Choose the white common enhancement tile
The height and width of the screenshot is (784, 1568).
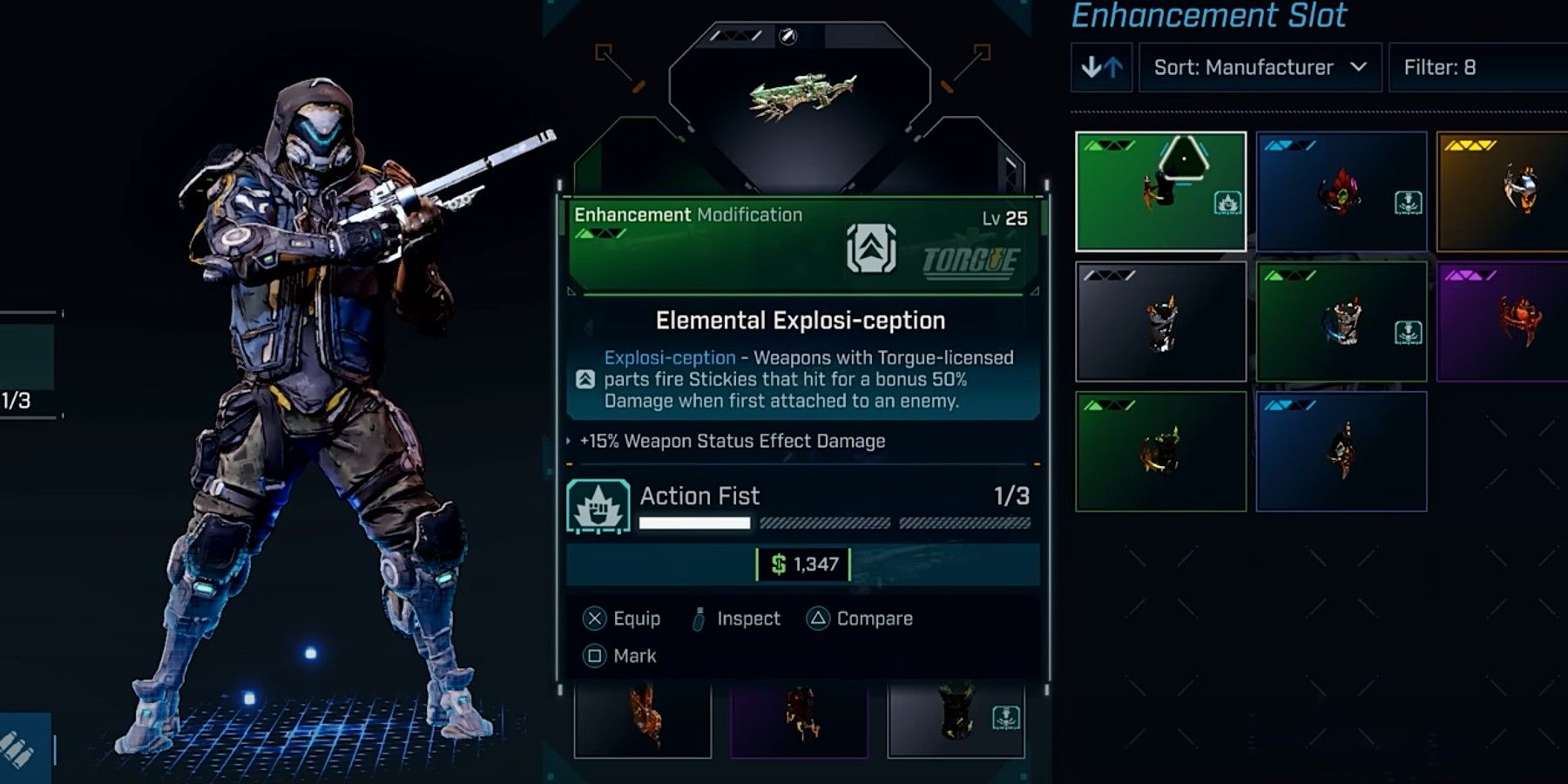1161,321
